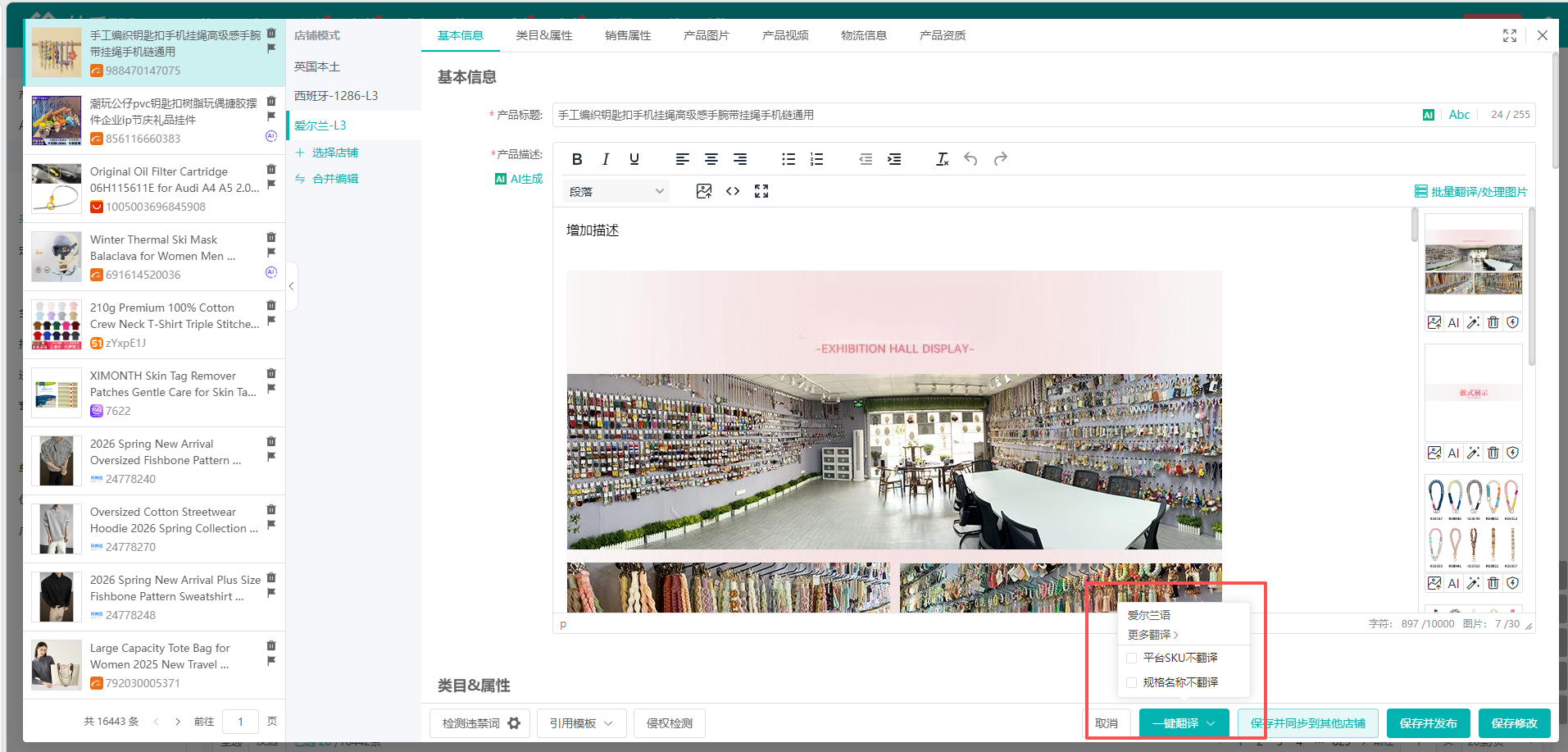The image size is (1568, 752).
Task: Click the AI icon in title field
Action: coord(1429,115)
